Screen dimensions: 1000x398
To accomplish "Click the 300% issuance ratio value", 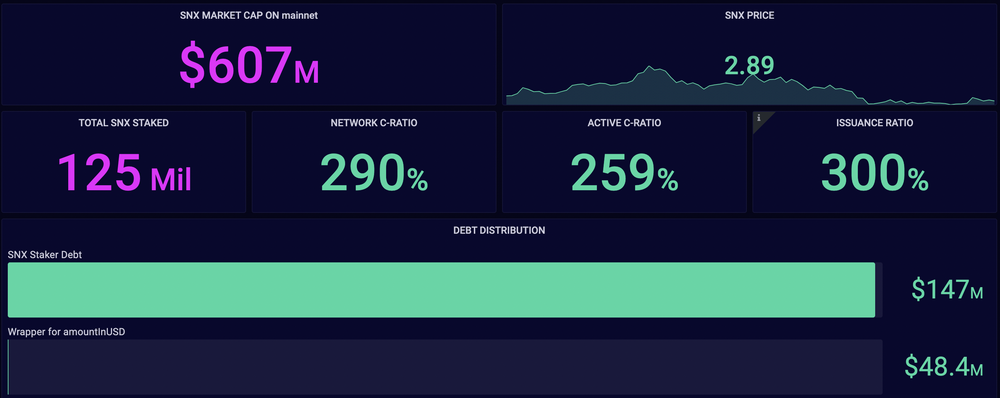I will point(874,172).
